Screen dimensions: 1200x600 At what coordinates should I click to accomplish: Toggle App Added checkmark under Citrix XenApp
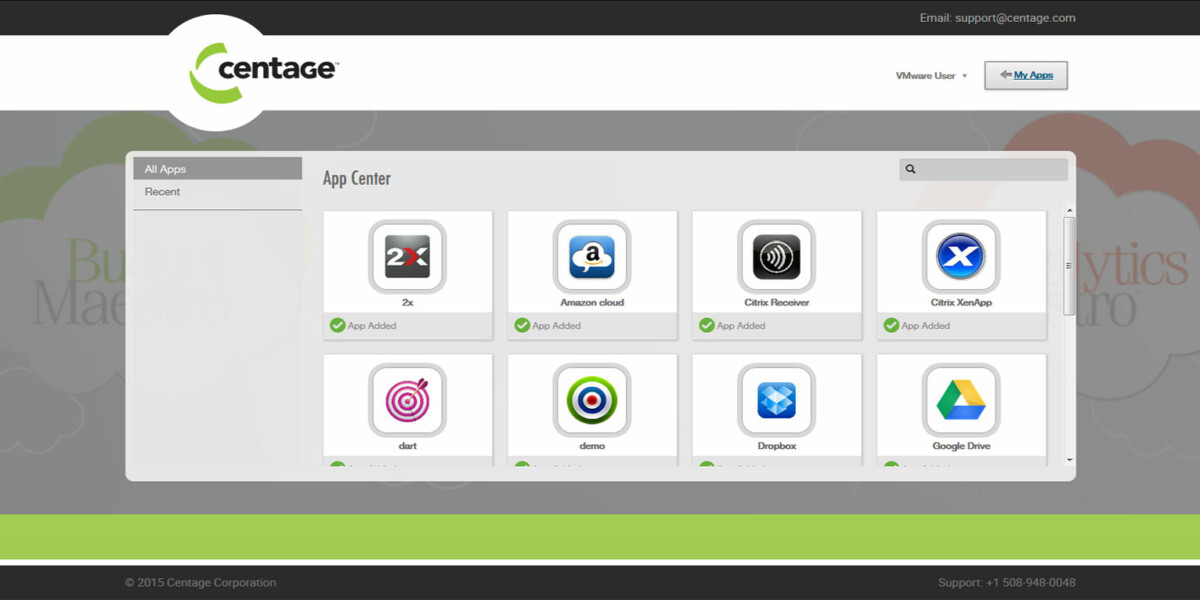[891, 325]
